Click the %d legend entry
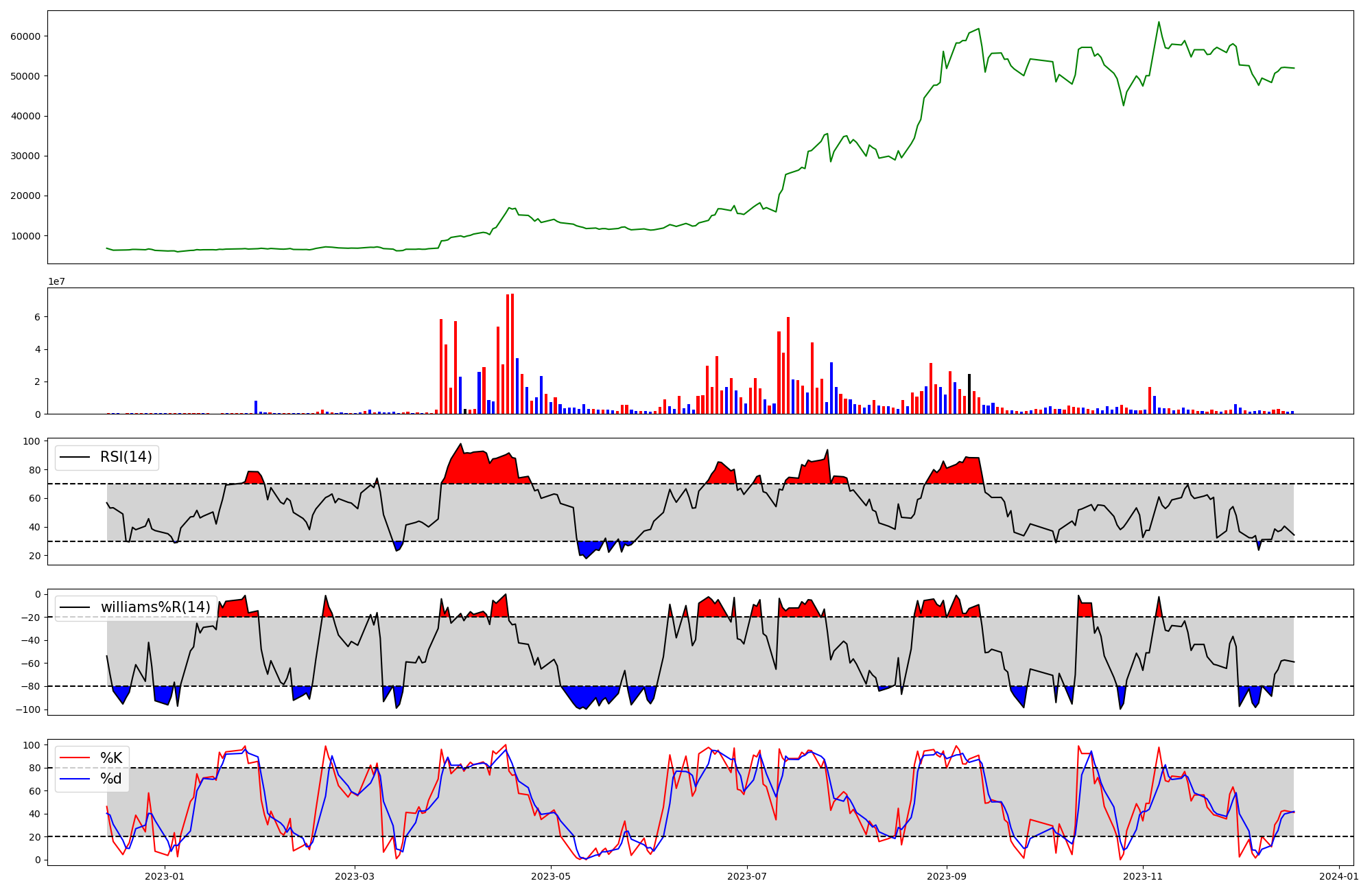 111,779
